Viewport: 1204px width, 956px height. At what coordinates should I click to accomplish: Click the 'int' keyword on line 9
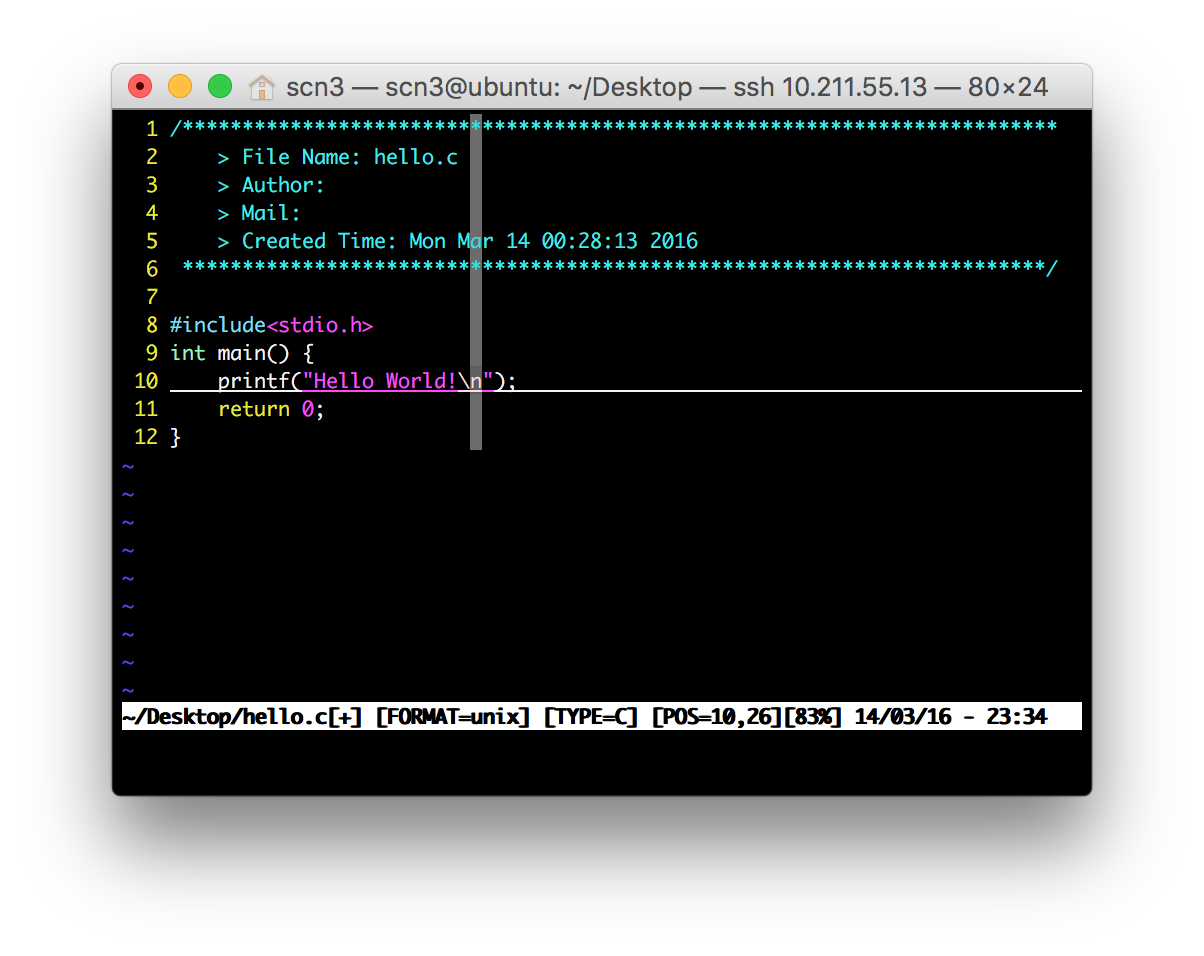click(188, 353)
